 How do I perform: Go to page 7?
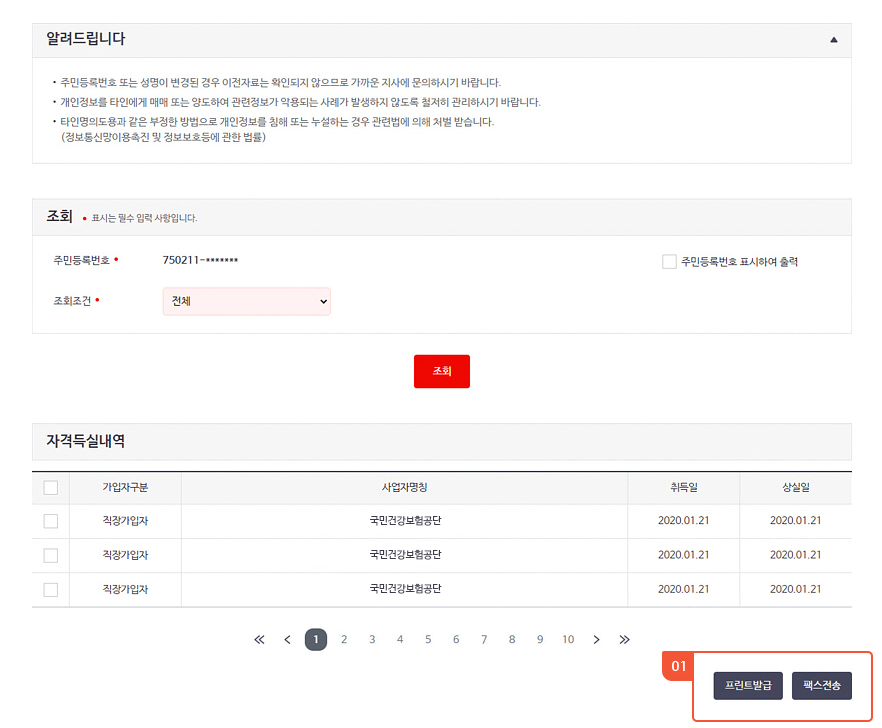pos(484,640)
